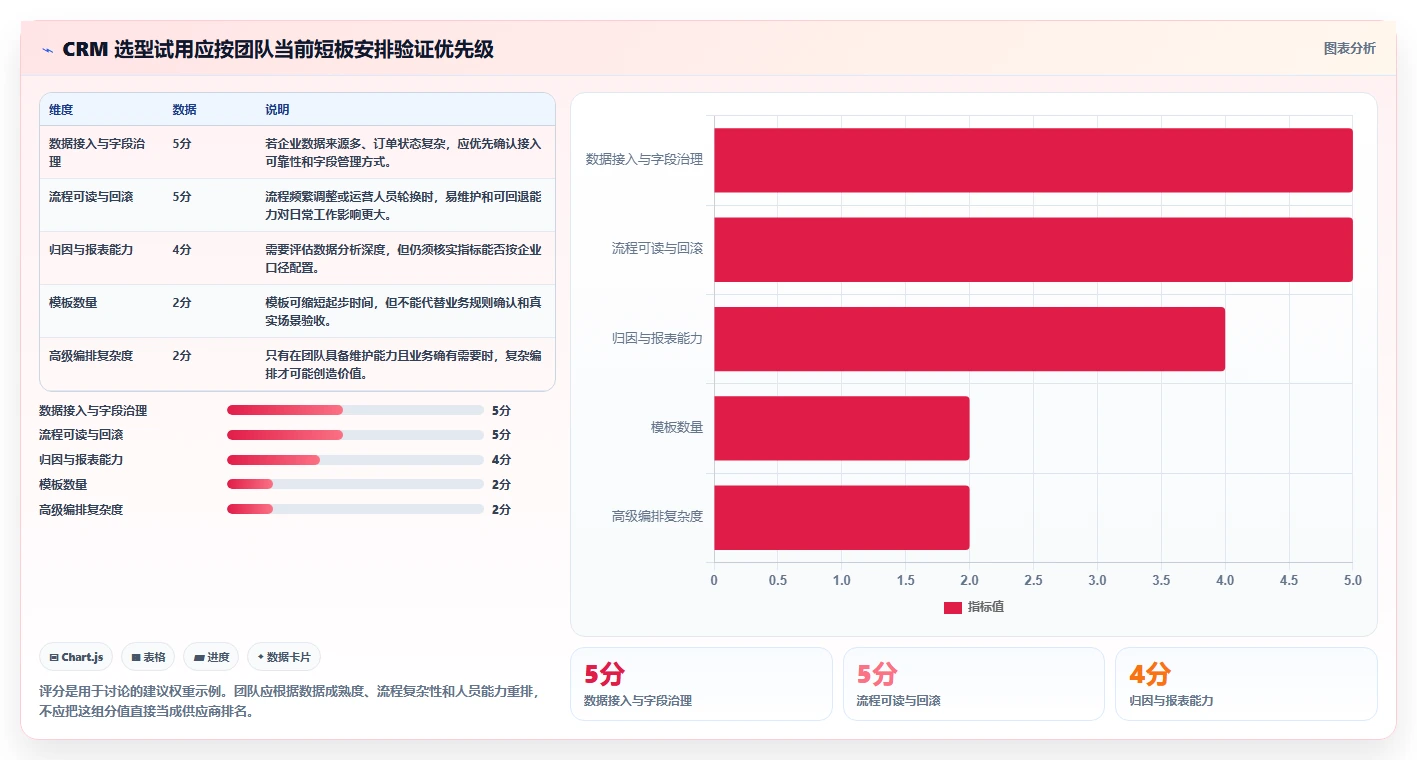
Task: Click the description starting 若企业数据来源多
Action: click(x=404, y=153)
